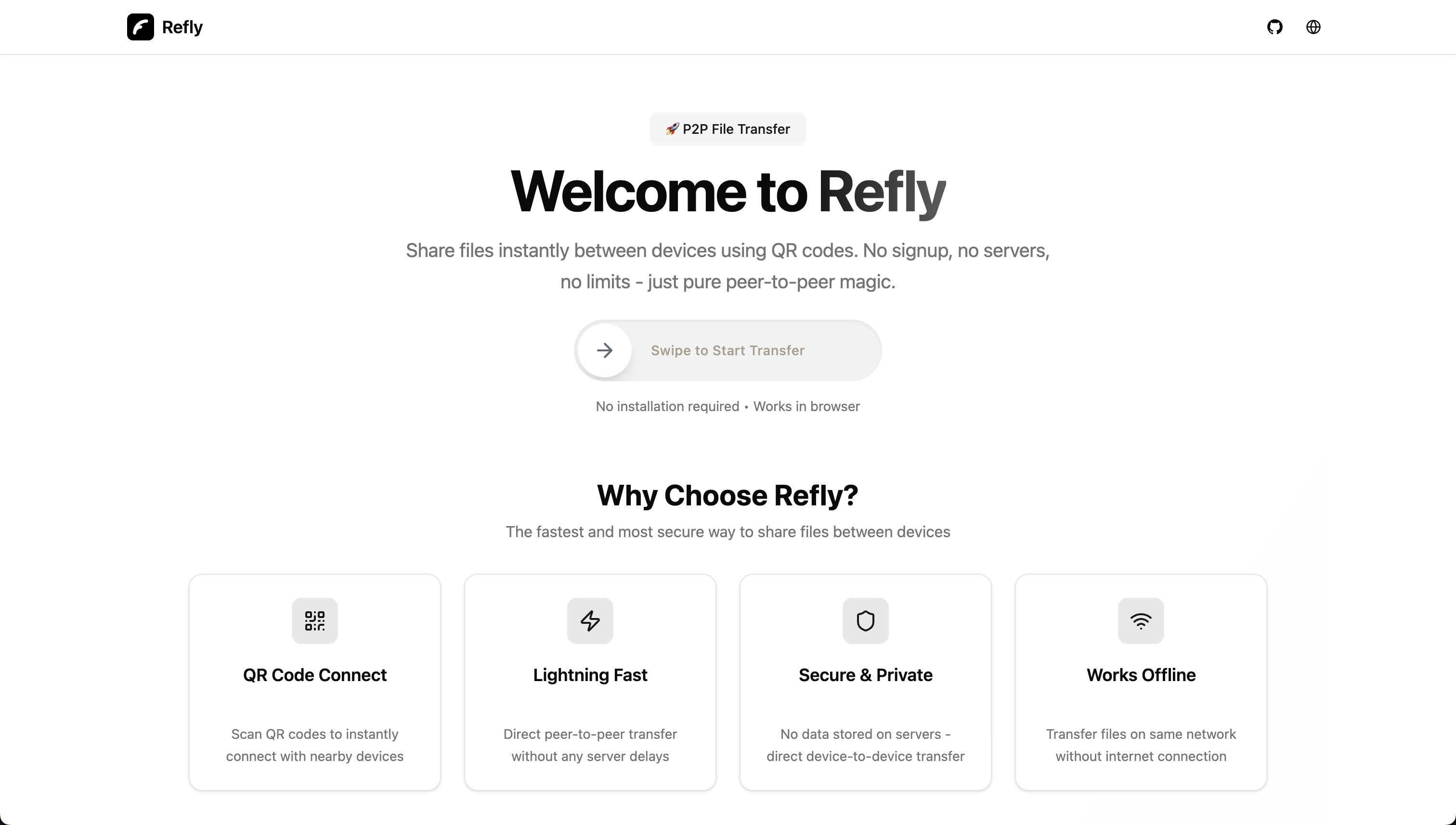This screenshot has width=1456, height=825.
Task: Click the P2P File Transfer badge
Action: tap(728, 129)
